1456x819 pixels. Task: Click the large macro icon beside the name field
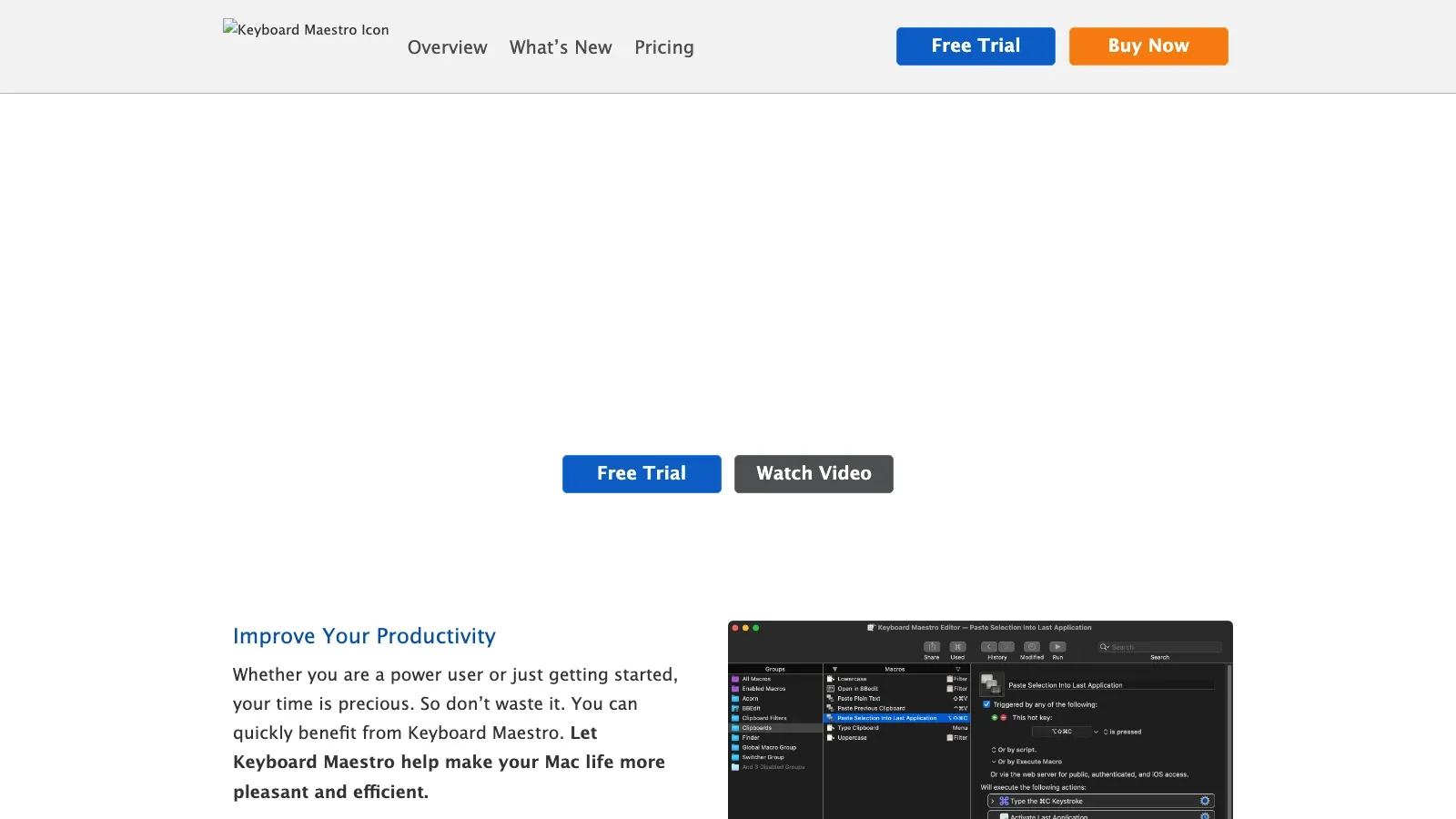pyautogui.click(x=991, y=684)
